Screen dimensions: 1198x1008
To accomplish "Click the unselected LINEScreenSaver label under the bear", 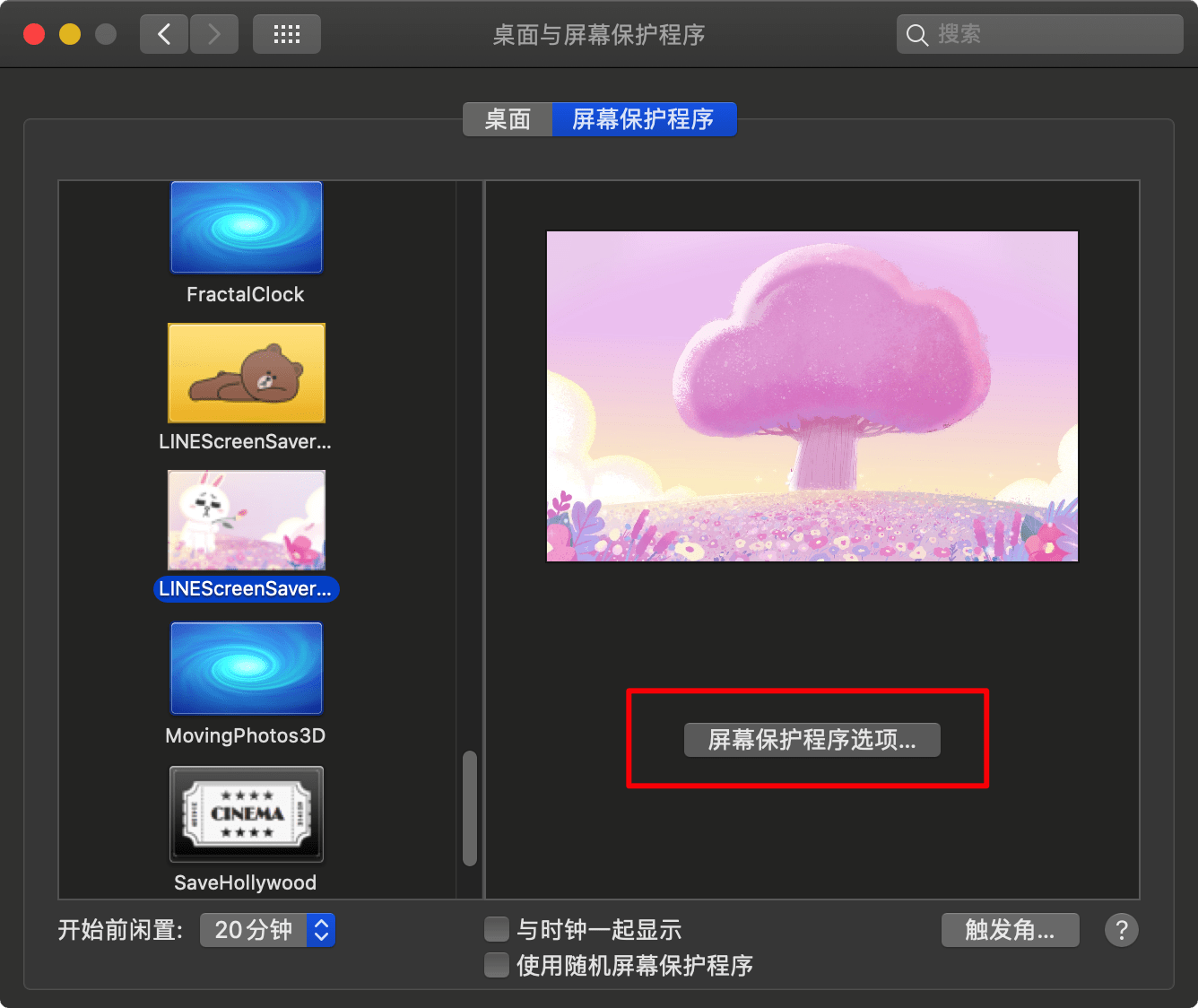I will 246,441.
